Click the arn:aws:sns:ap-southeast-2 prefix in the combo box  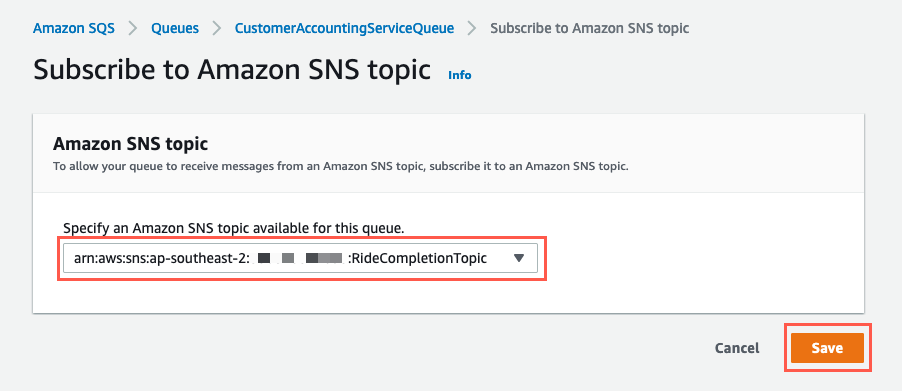coord(163,259)
